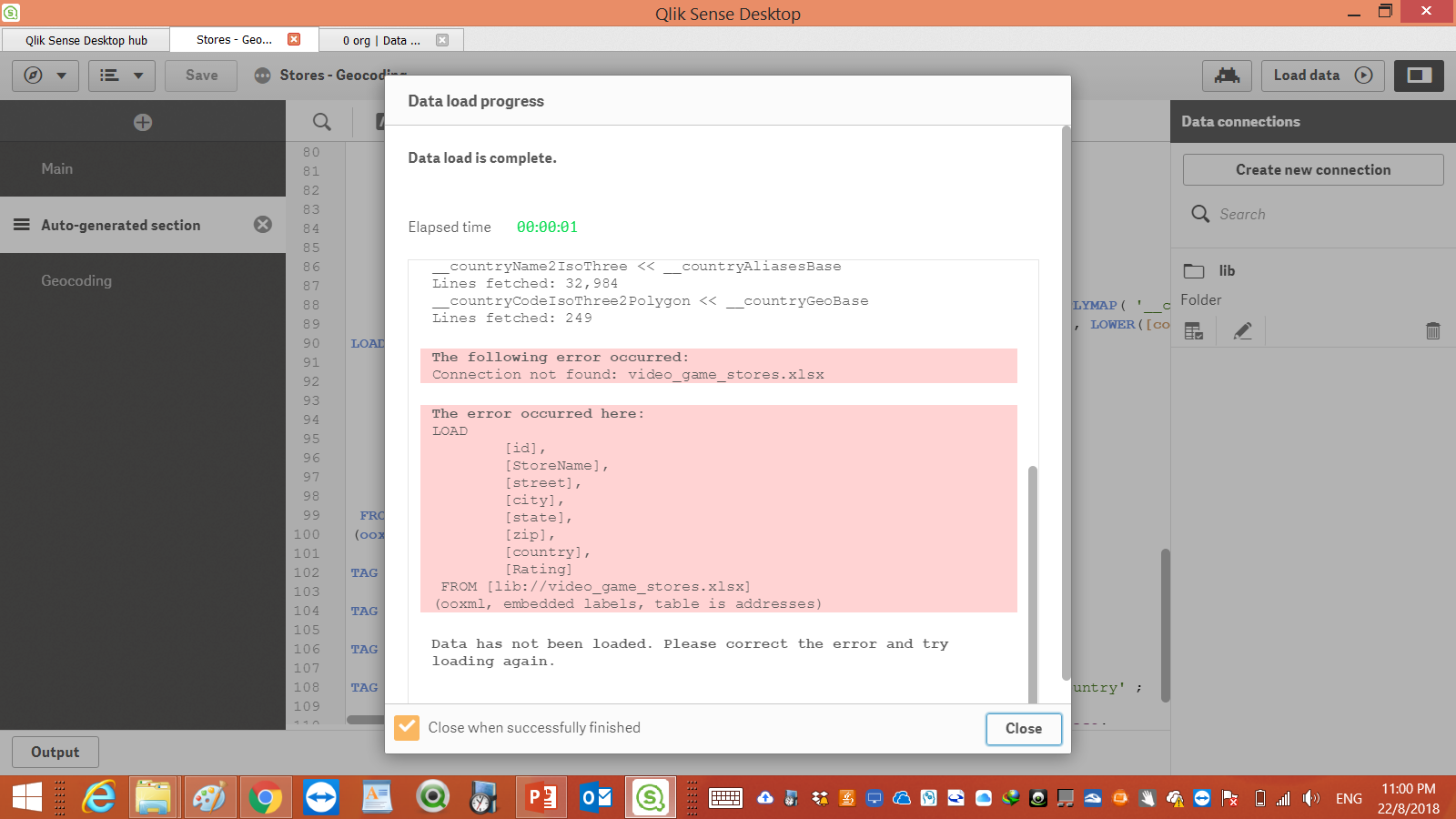This screenshot has height=819, width=1456.
Task: Click Create new connection button
Action: [1313, 170]
